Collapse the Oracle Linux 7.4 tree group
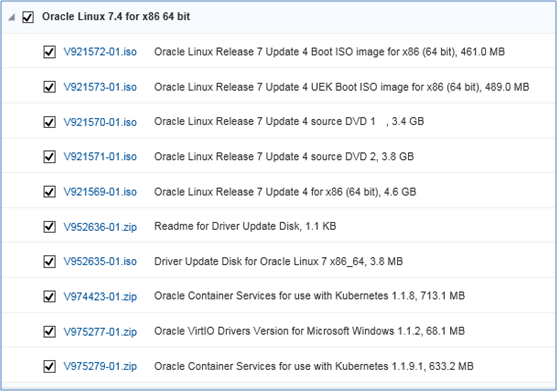The width and height of the screenshot is (558, 391). click(12, 17)
